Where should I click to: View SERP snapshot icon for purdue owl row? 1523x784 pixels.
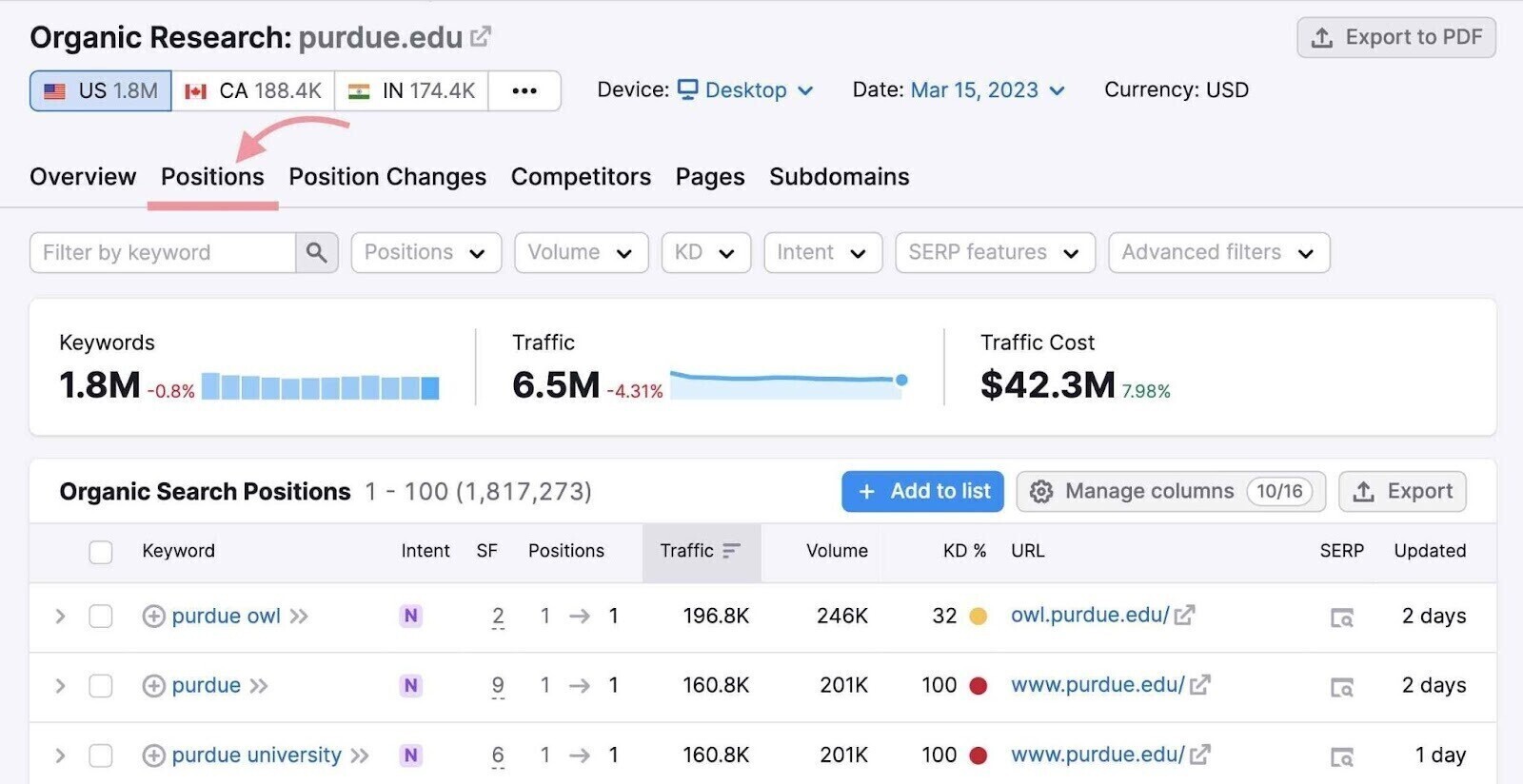(x=1341, y=617)
